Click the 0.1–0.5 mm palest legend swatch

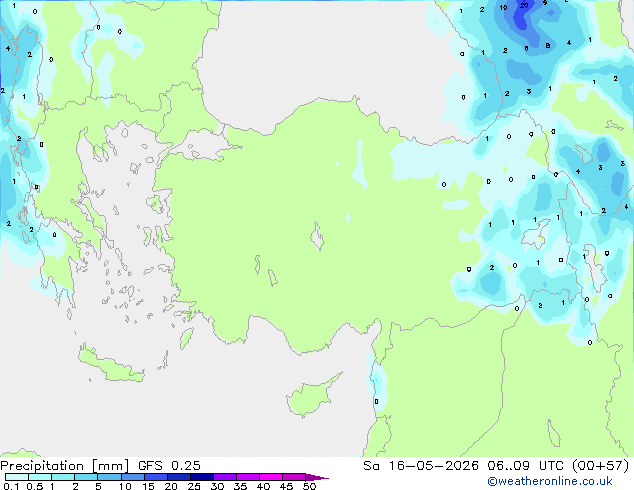[x=17, y=477]
